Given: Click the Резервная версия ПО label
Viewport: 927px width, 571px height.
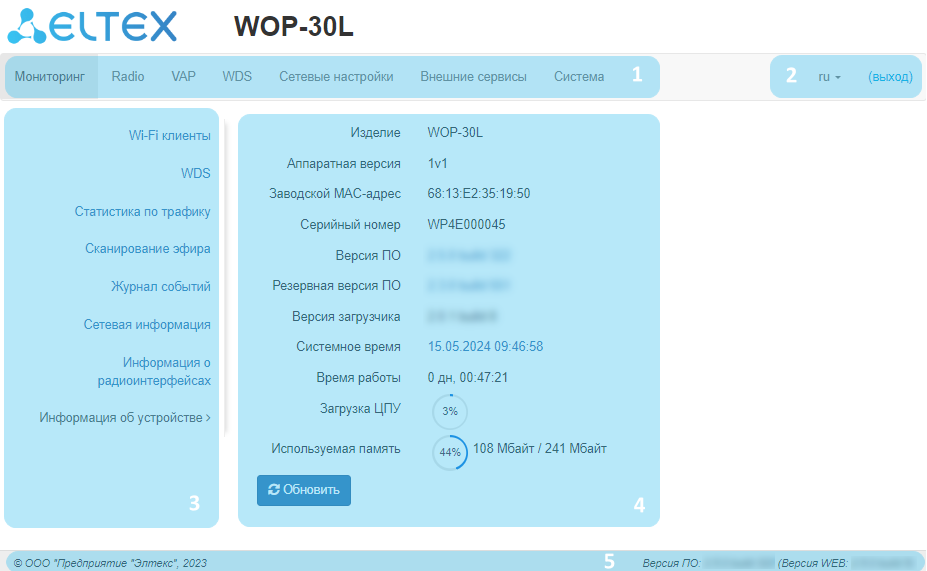Looking at the screenshot, I should click(x=336, y=286).
